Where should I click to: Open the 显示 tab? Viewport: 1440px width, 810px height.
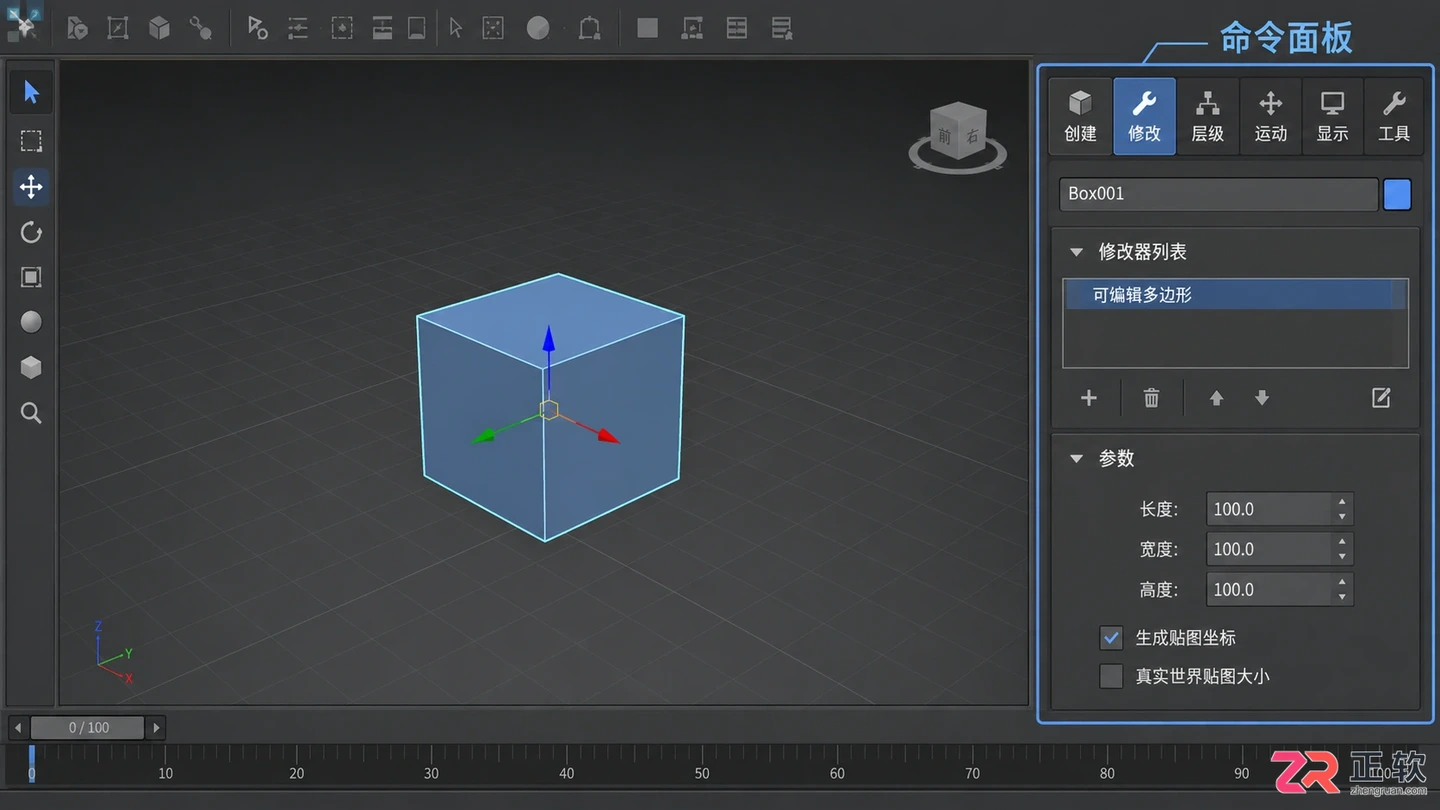click(1333, 116)
